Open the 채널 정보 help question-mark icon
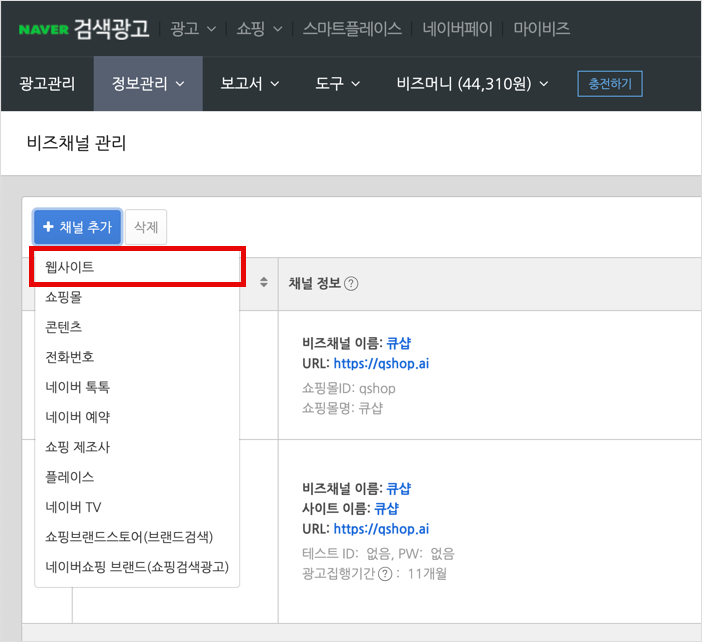702x642 pixels. pos(351,283)
